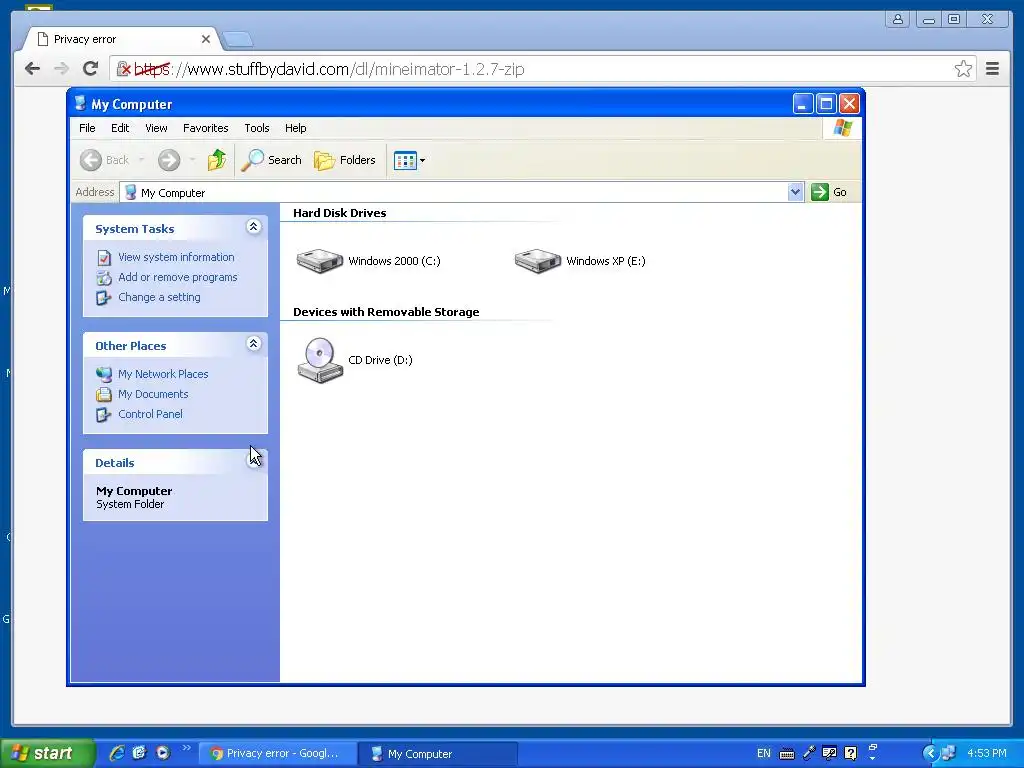Image resolution: width=1024 pixels, height=768 pixels.
Task: Open the Help menu
Action: 295,128
